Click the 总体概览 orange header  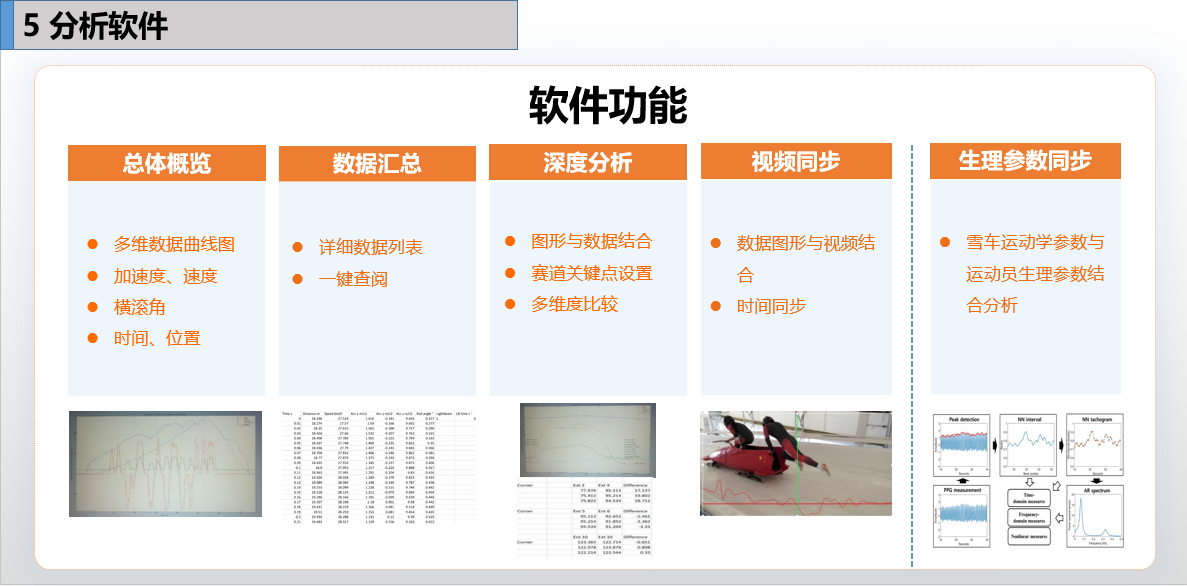167,163
